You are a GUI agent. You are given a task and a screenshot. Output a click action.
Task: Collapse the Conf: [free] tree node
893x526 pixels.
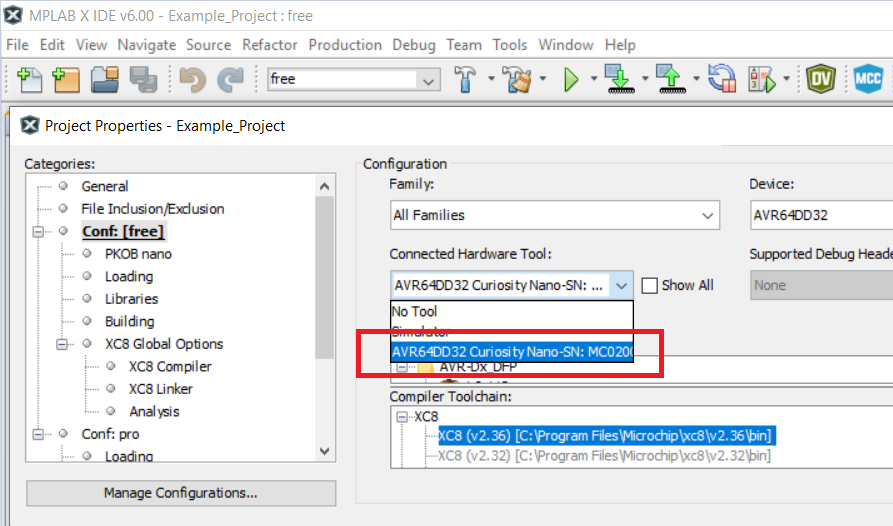[x=38, y=232]
